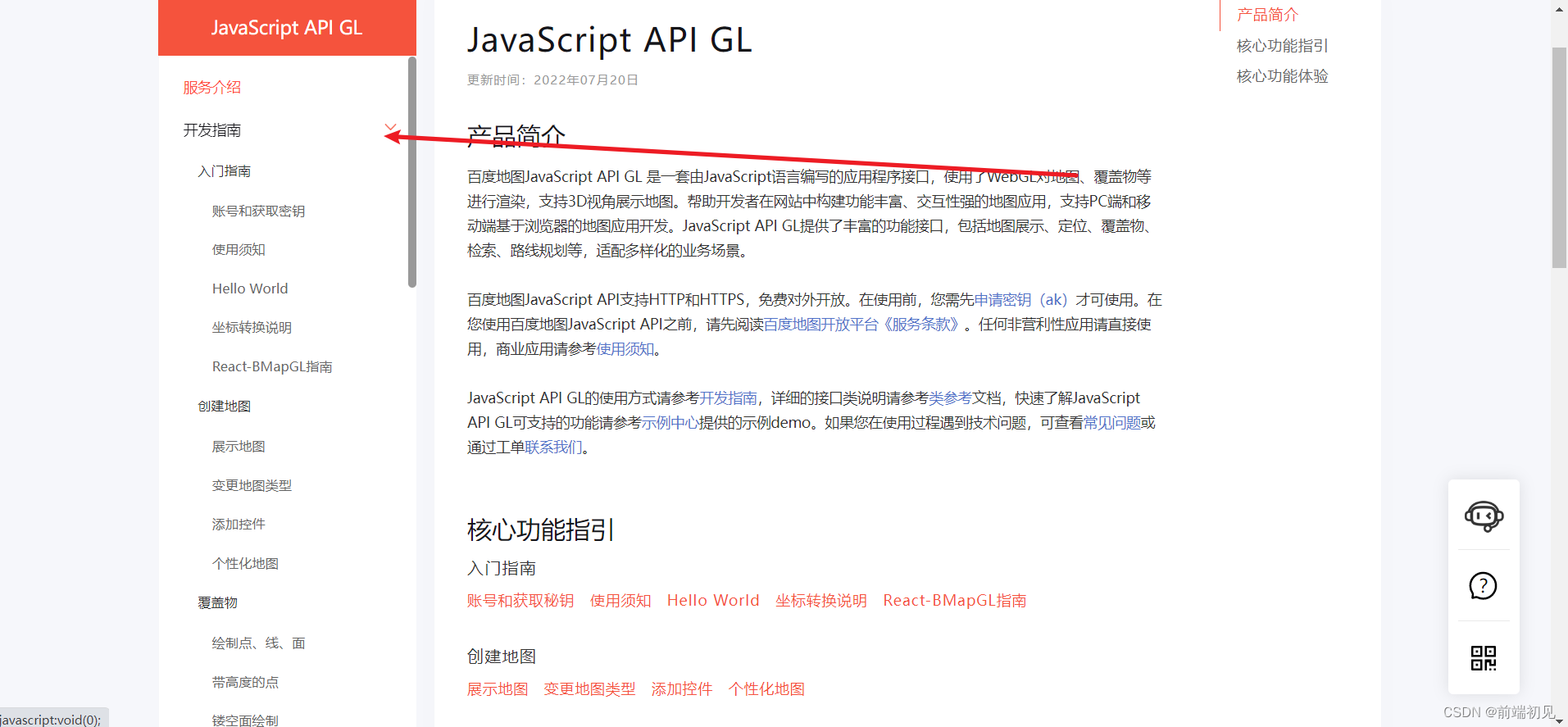Viewport: 1568px width, 727px height.
Task: Jump to 核心功能体验 in right outline
Action: point(1282,76)
